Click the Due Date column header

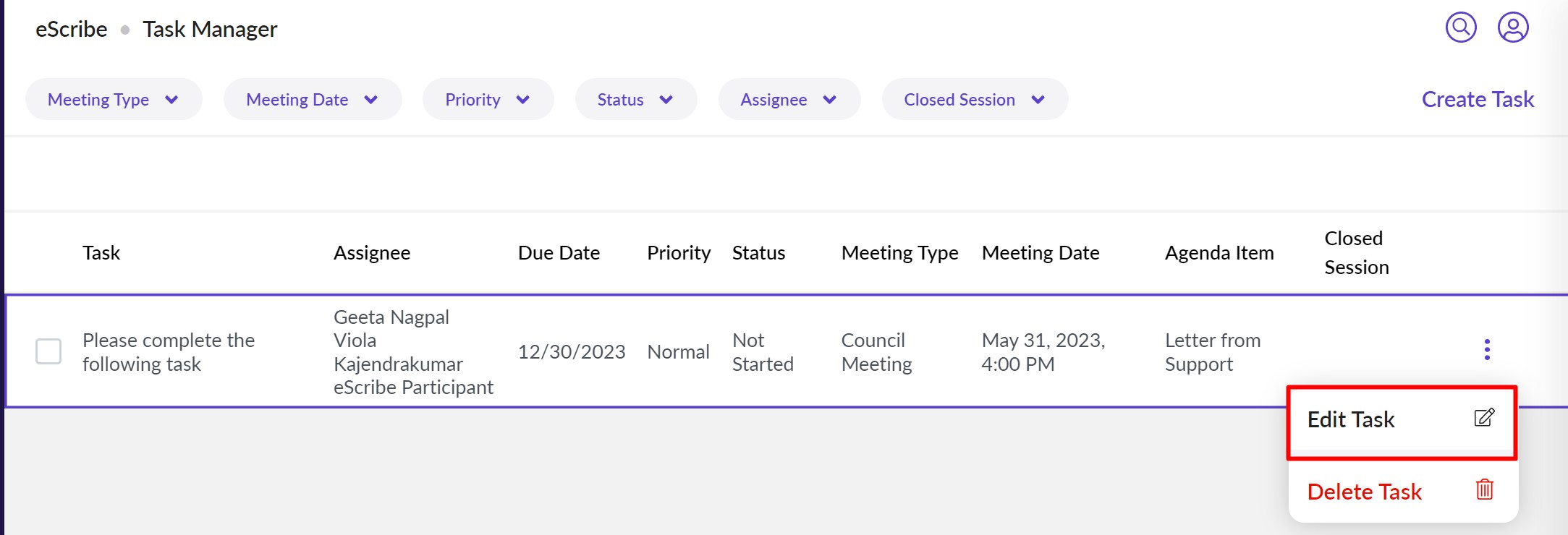point(559,253)
